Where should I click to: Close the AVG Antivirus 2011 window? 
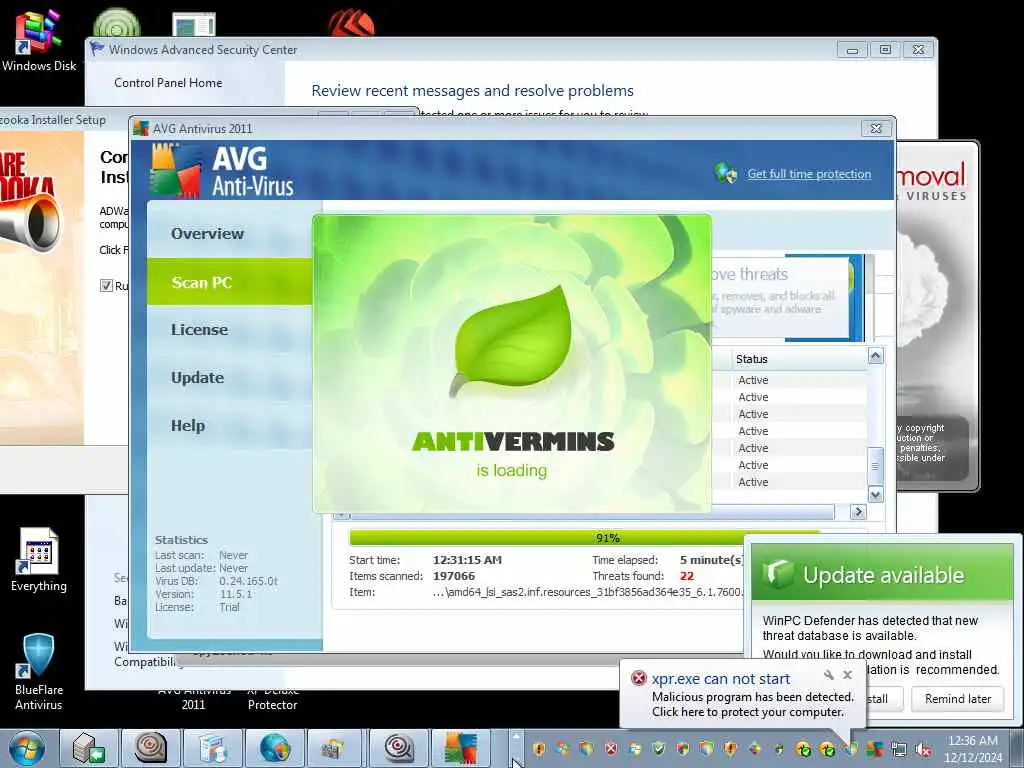(876, 129)
